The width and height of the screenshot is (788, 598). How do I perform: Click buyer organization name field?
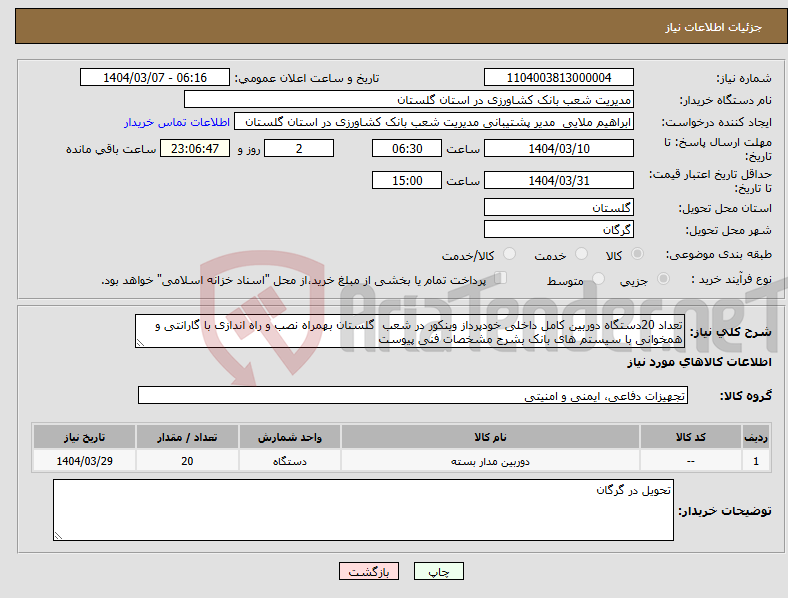(409, 99)
